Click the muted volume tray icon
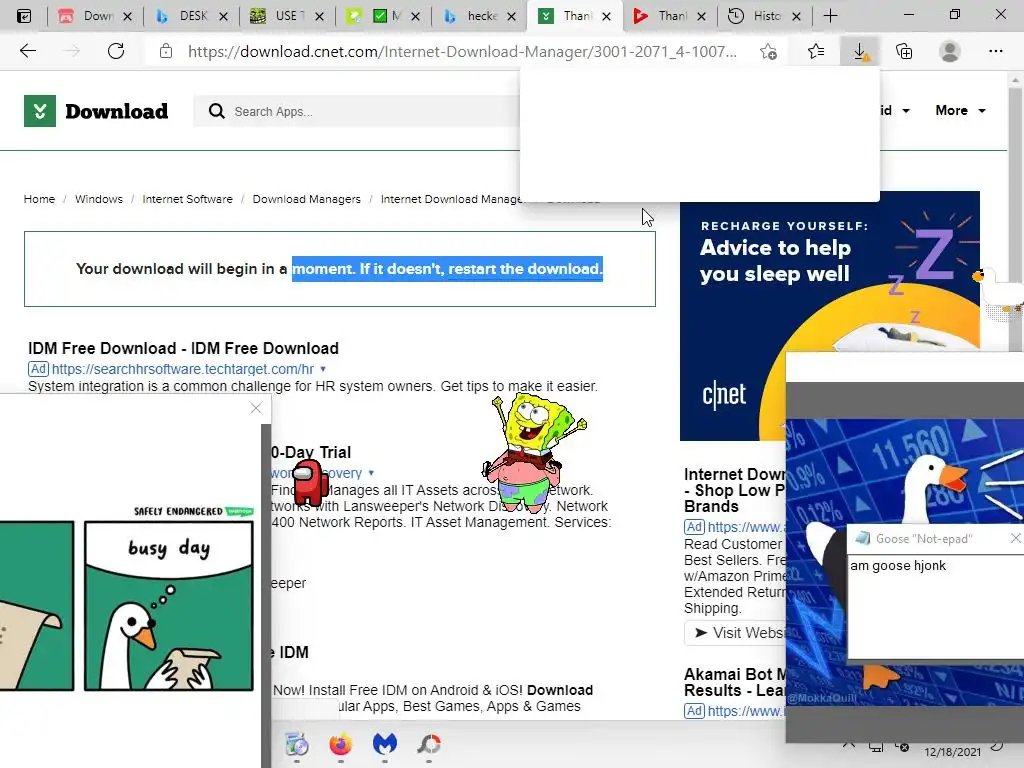The image size is (1024, 768). point(902,747)
